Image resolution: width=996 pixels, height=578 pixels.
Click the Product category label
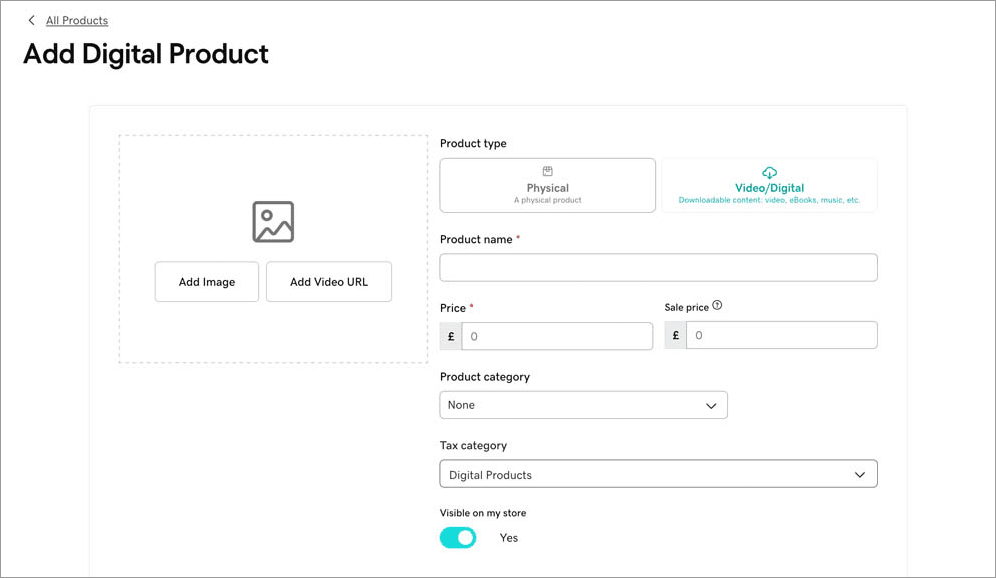[485, 377]
